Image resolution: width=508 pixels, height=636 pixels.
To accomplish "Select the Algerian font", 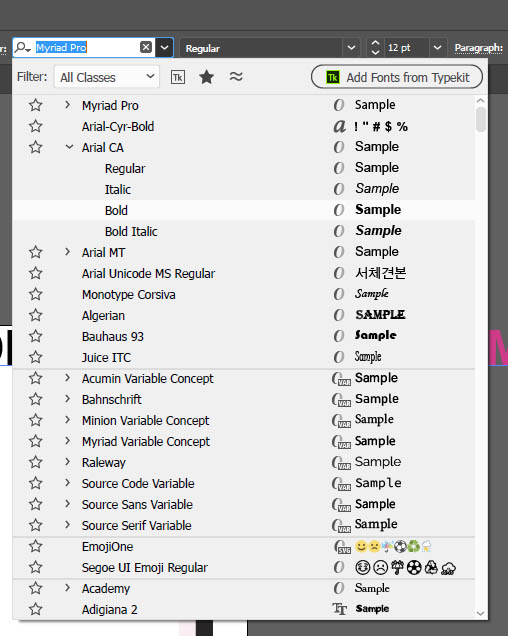I will tap(103, 316).
